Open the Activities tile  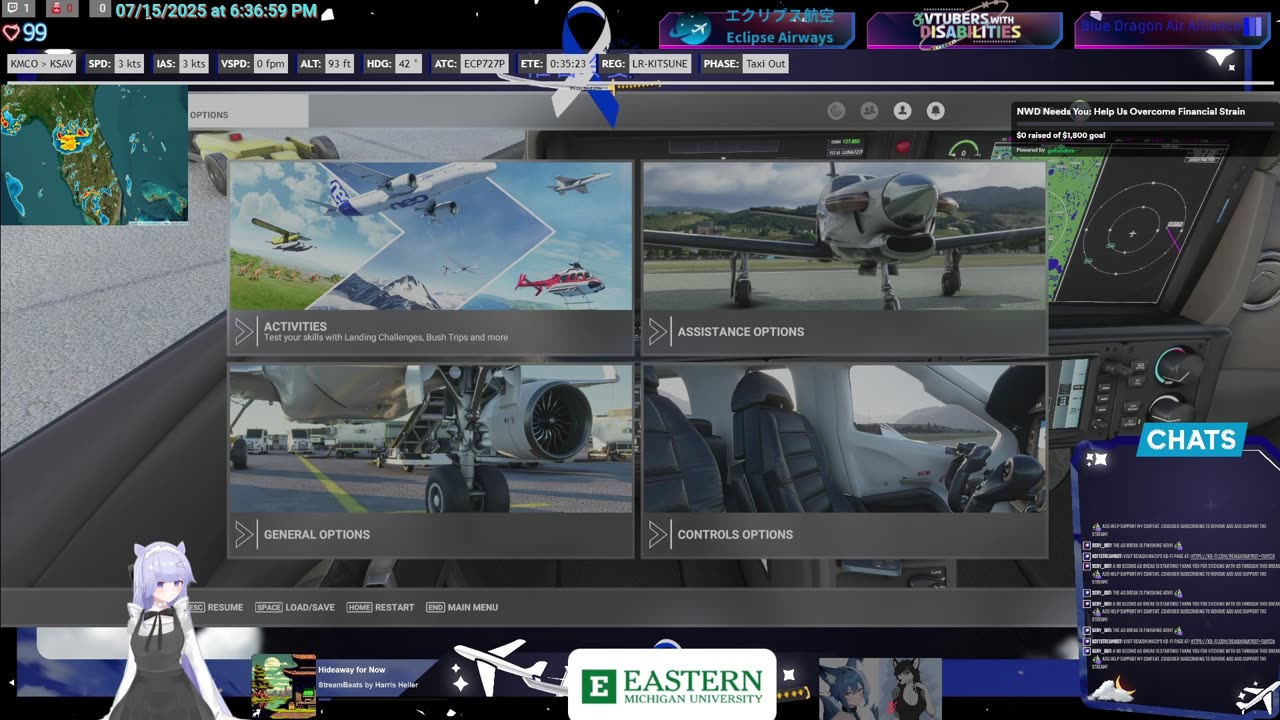point(431,258)
